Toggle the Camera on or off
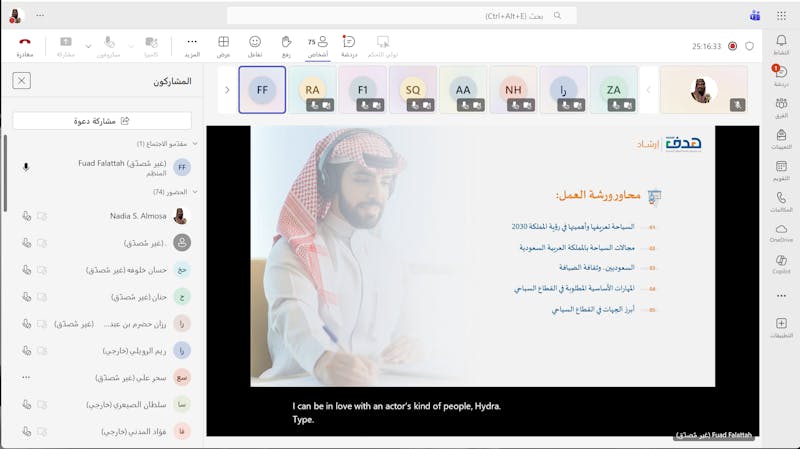Screen dimensions: 800x449 coord(151,46)
